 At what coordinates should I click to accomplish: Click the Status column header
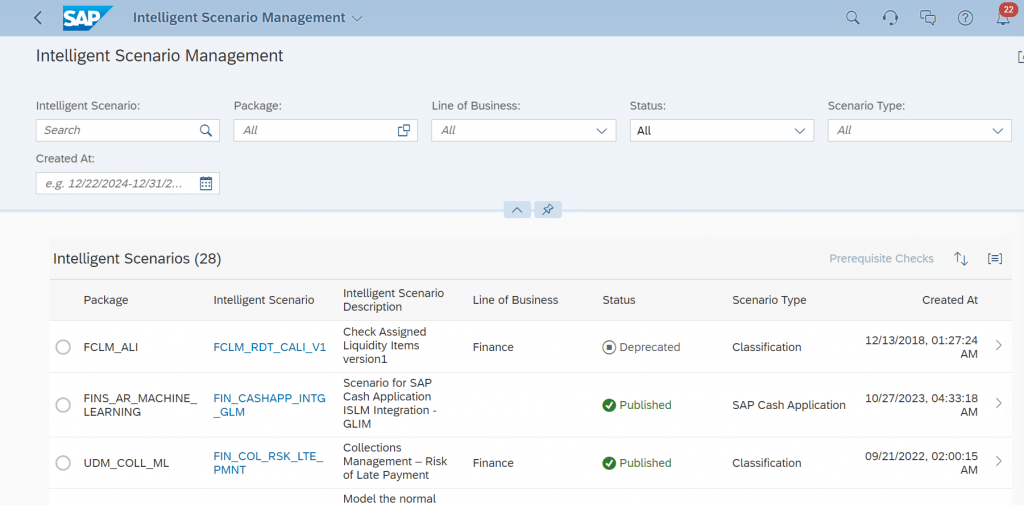click(x=618, y=300)
